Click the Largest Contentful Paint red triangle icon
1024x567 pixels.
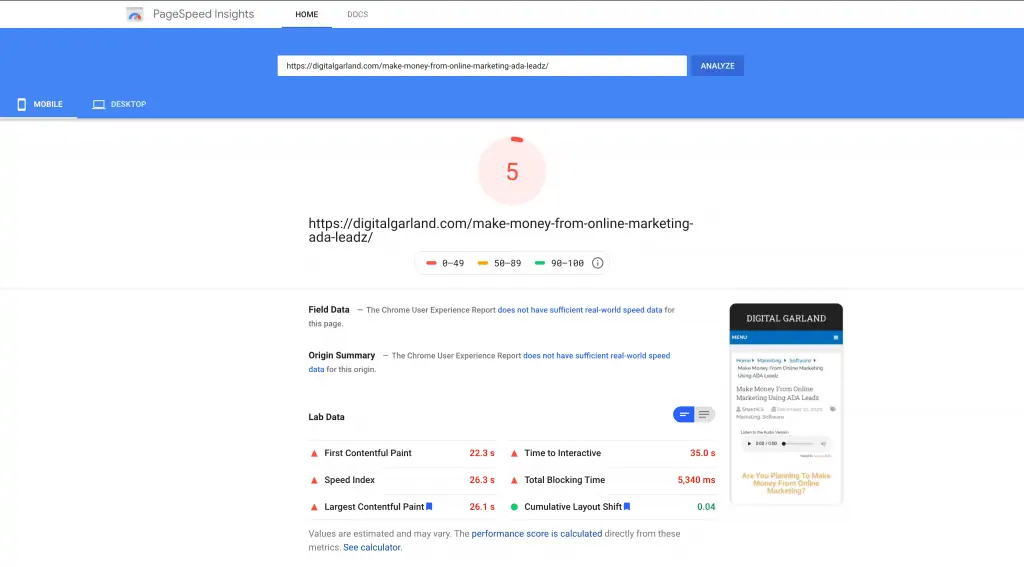314,507
